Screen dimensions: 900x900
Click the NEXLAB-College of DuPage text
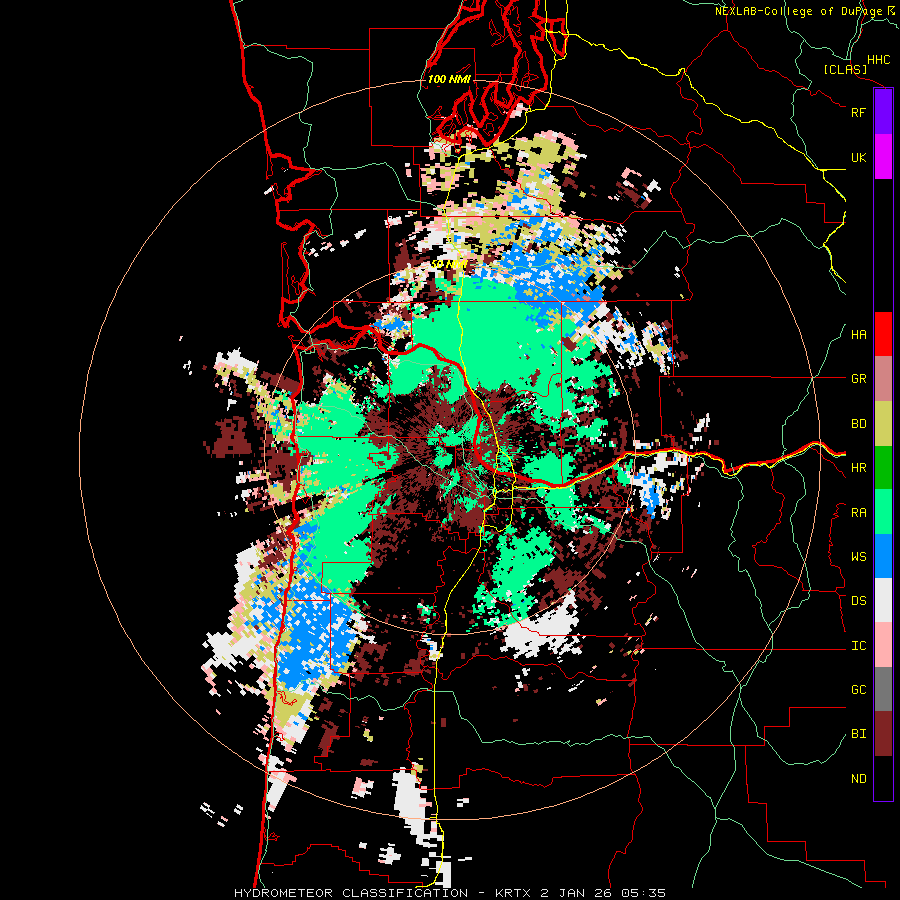point(798,11)
